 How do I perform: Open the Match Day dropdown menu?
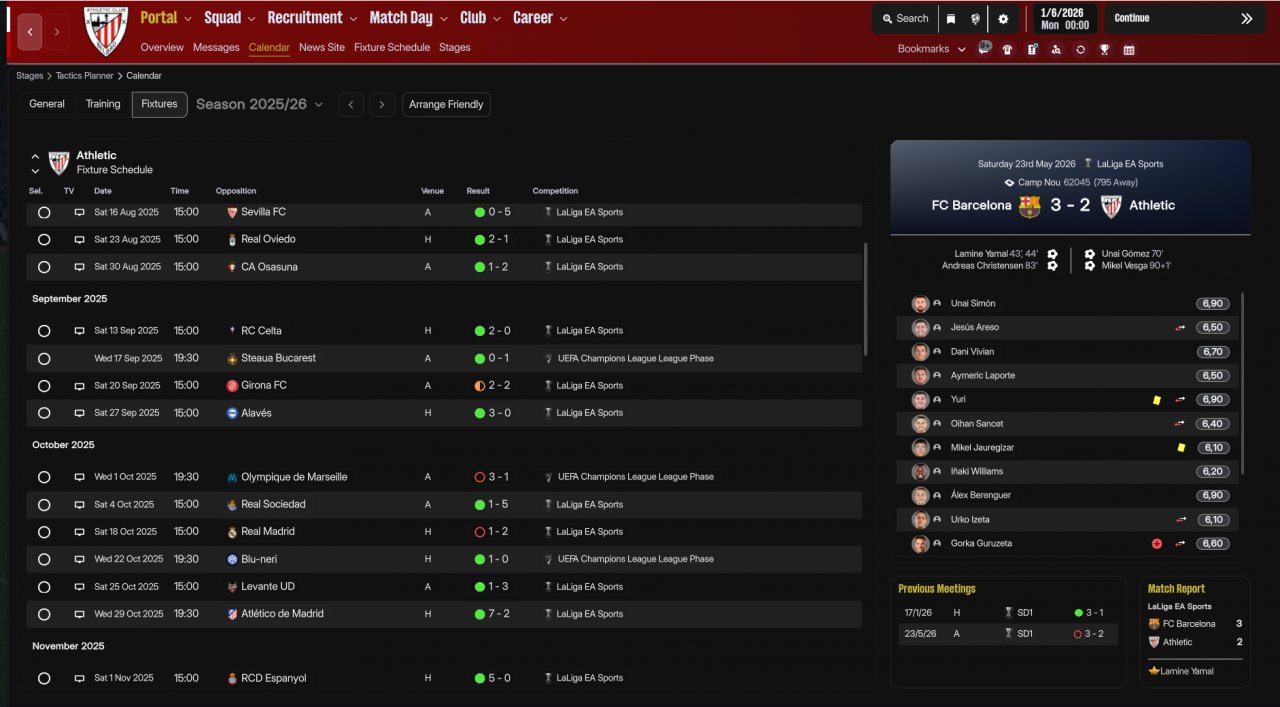click(408, 18)
